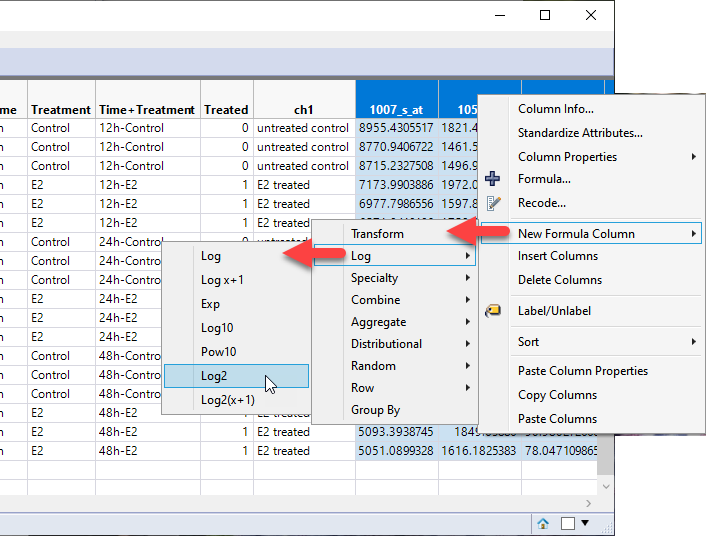Select Standardize Attributes... option
706x536 pixels.
(580, 133)
